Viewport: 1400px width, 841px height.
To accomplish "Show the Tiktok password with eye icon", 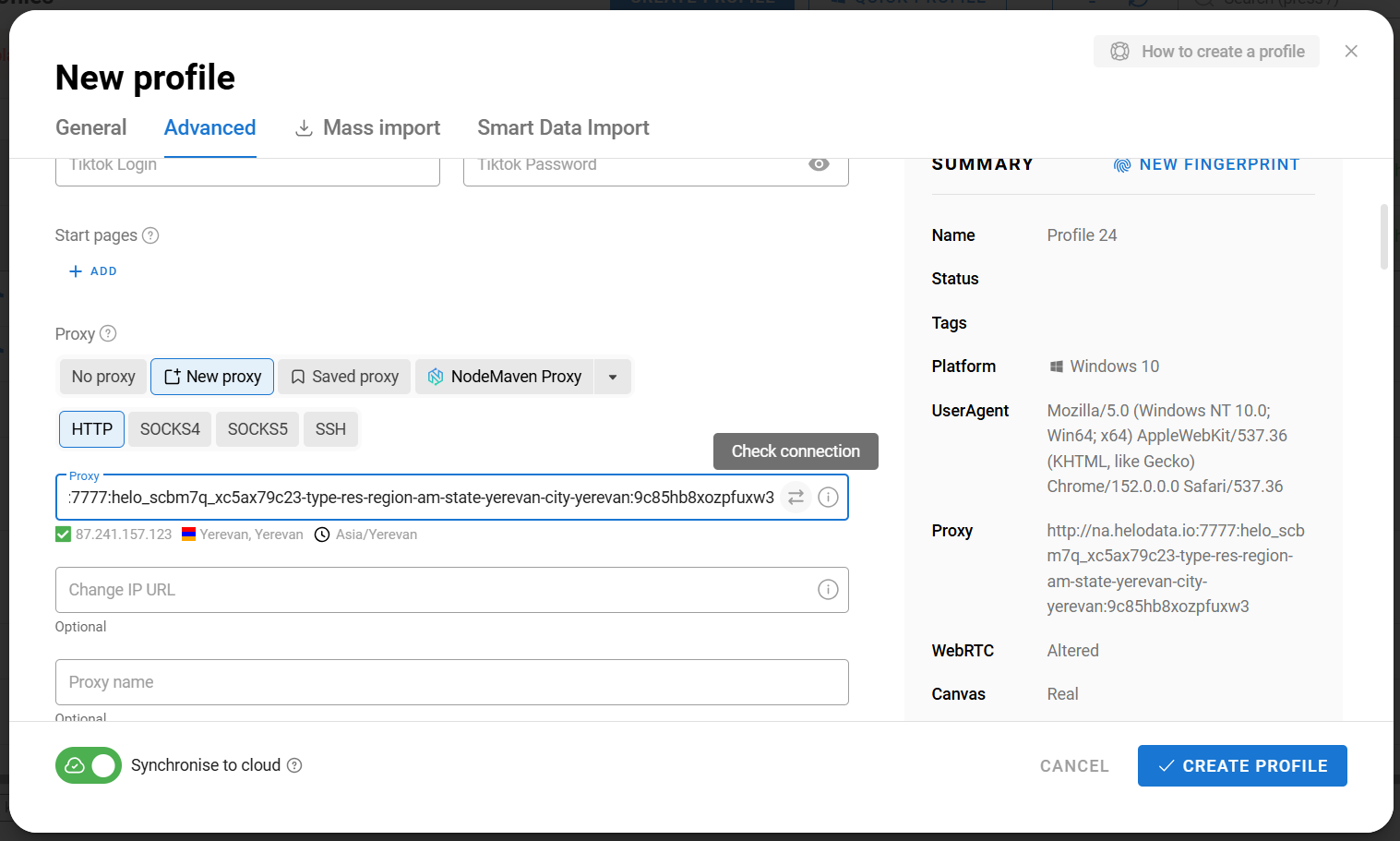I will [819, 164].
